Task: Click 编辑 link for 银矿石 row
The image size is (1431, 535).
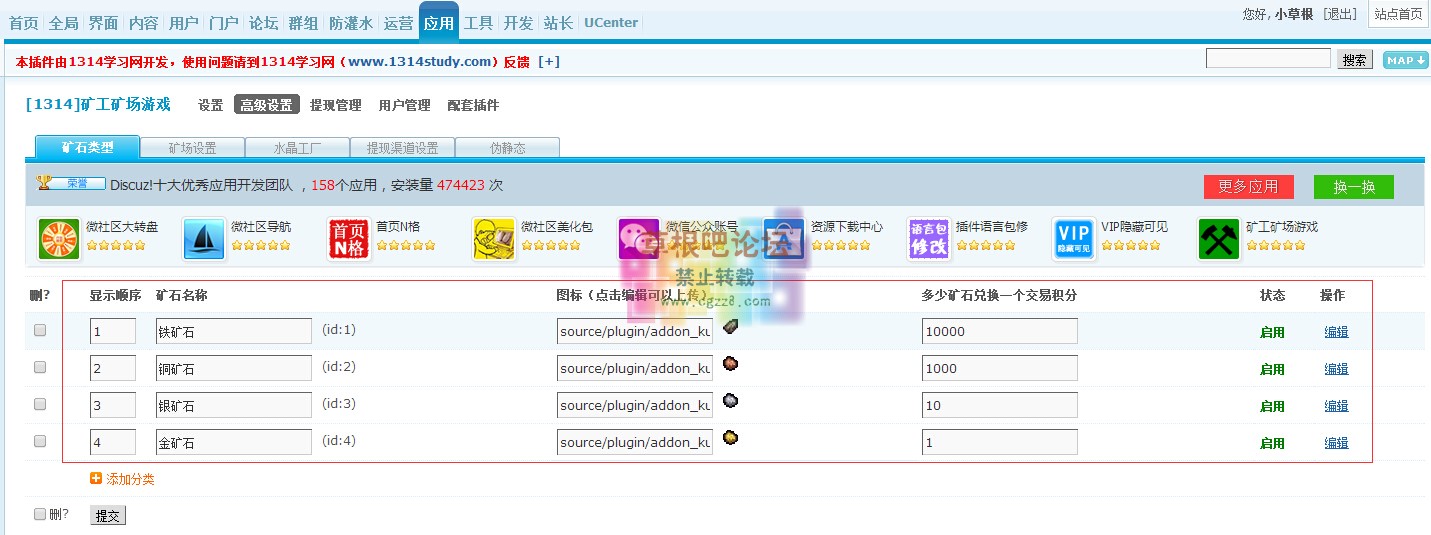Action: coord(1336,406)
